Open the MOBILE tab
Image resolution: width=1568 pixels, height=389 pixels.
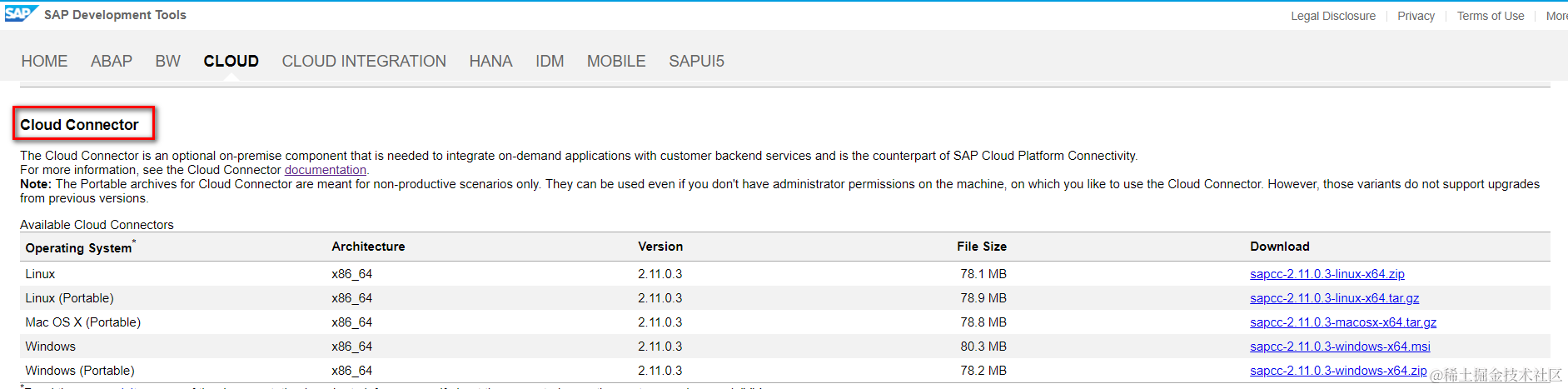coord(616,62)
